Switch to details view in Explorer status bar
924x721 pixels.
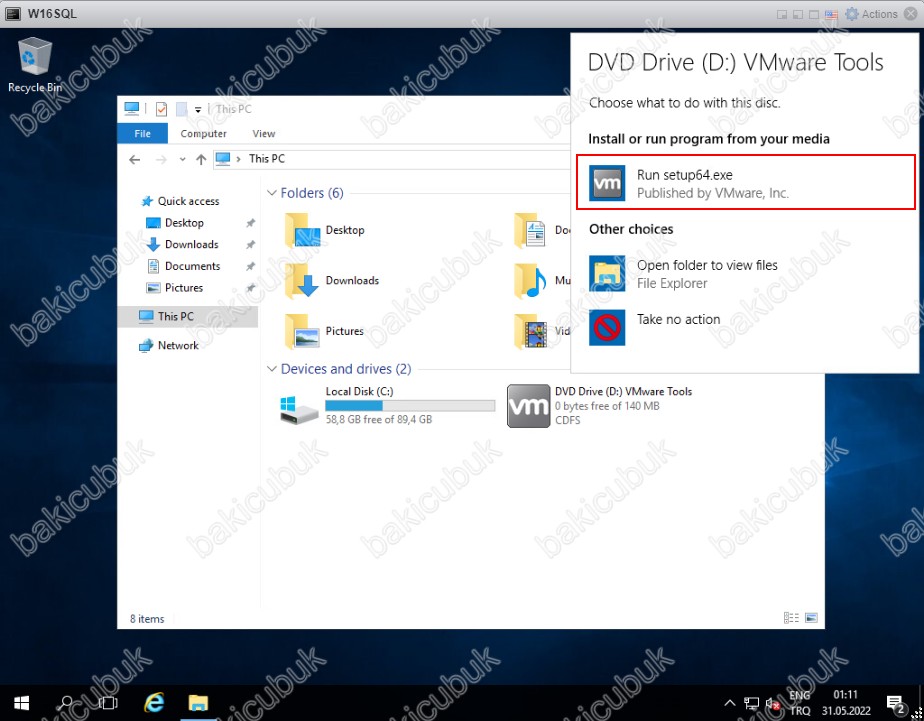[792, 619]
